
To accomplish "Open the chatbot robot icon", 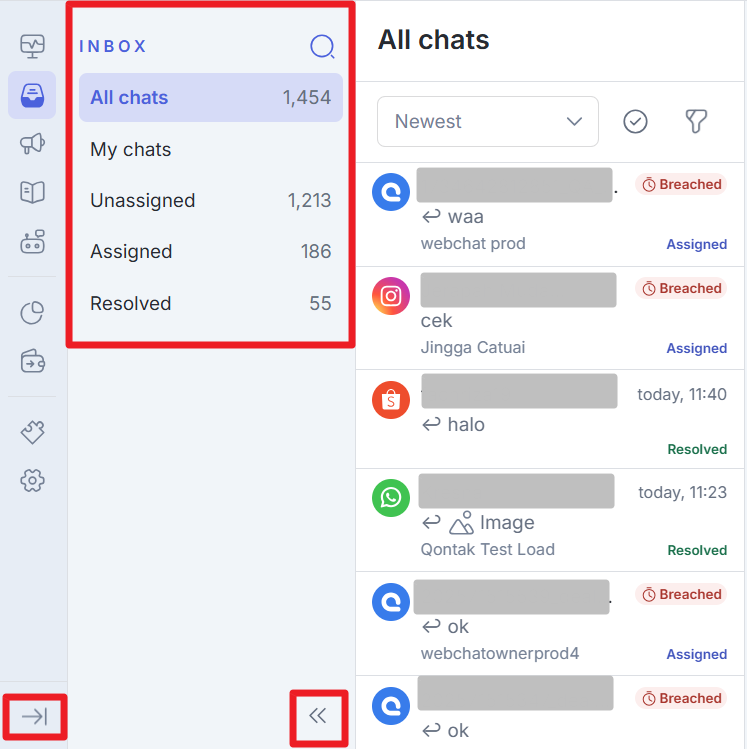I will [32, 241].
